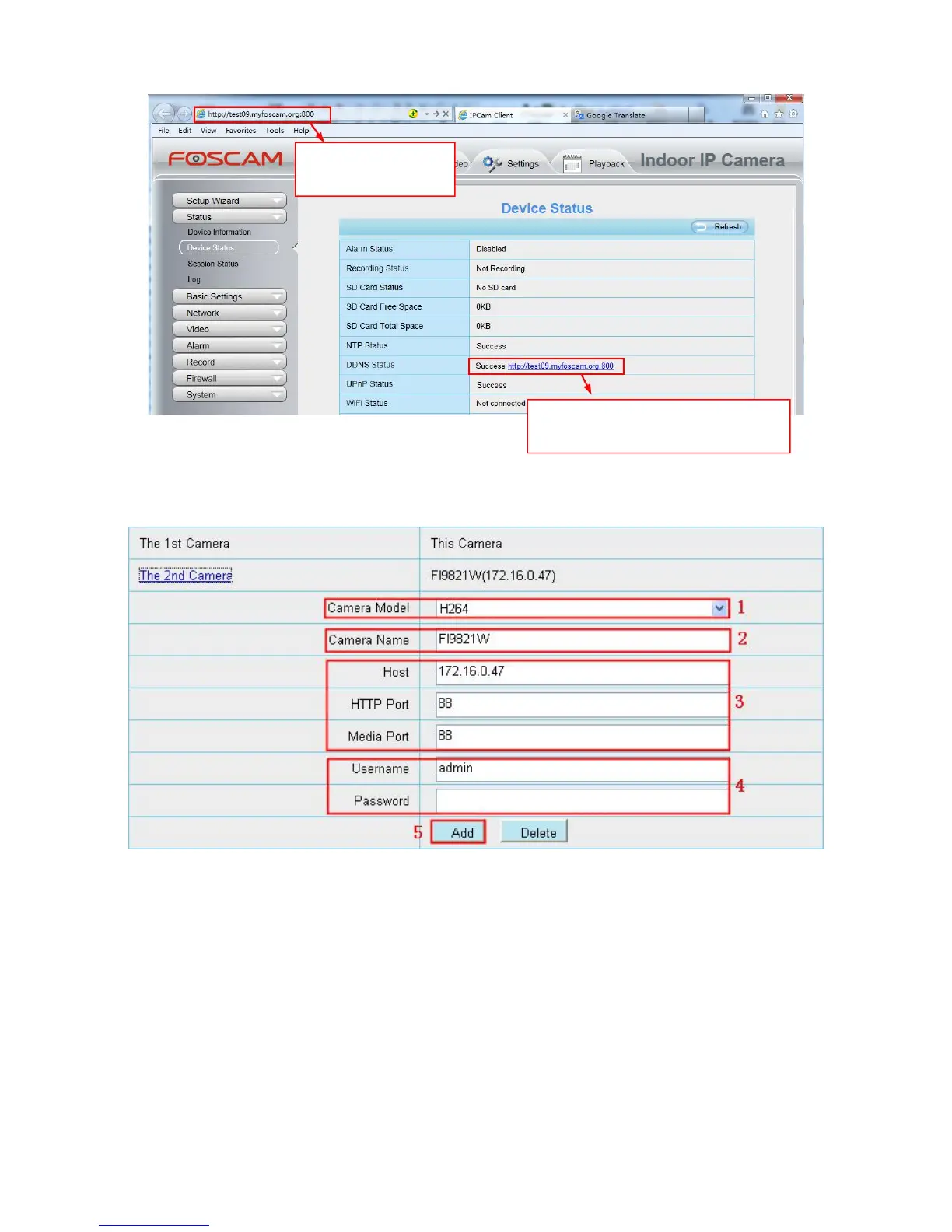Click the 'NTP Status' row label
The image size is (952, 1232).
(366, 345)
